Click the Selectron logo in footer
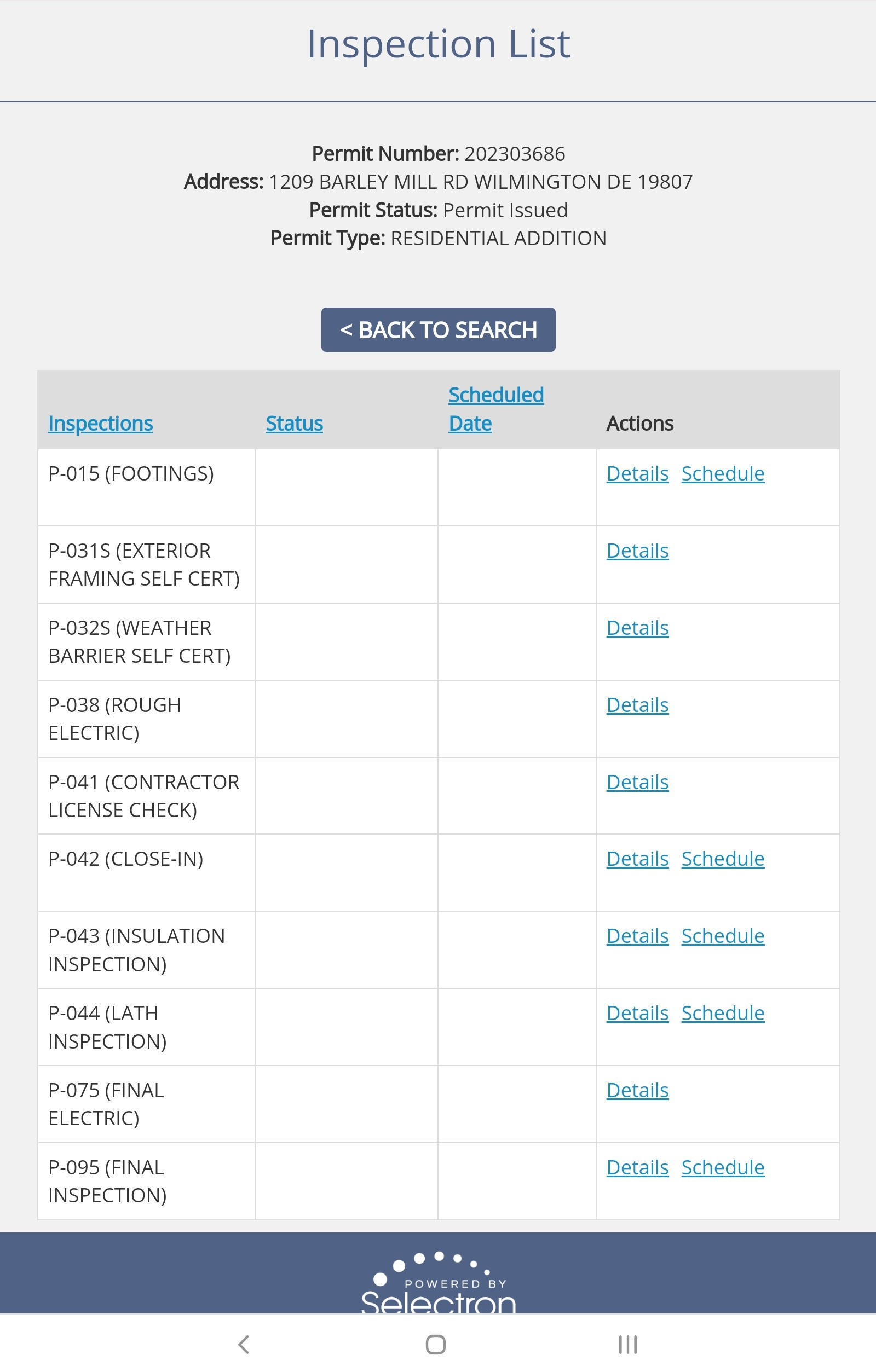 pyautogui.click(x=439, y=1284)
